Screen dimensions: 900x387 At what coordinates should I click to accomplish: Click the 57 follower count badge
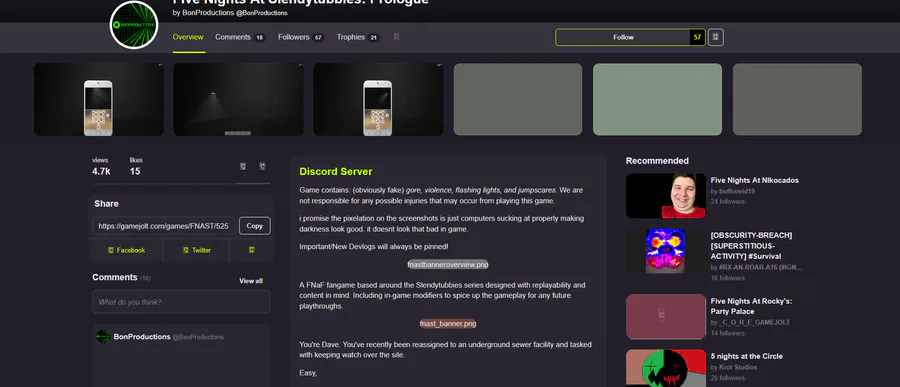[697, 37]
